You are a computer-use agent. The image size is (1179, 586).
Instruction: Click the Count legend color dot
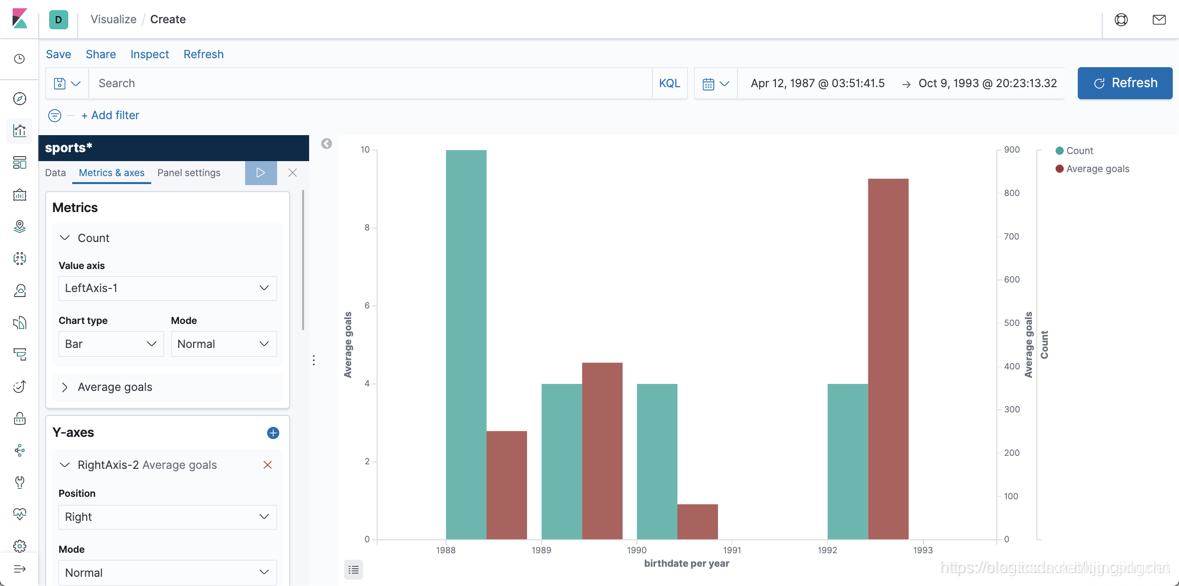point(1060,150)
